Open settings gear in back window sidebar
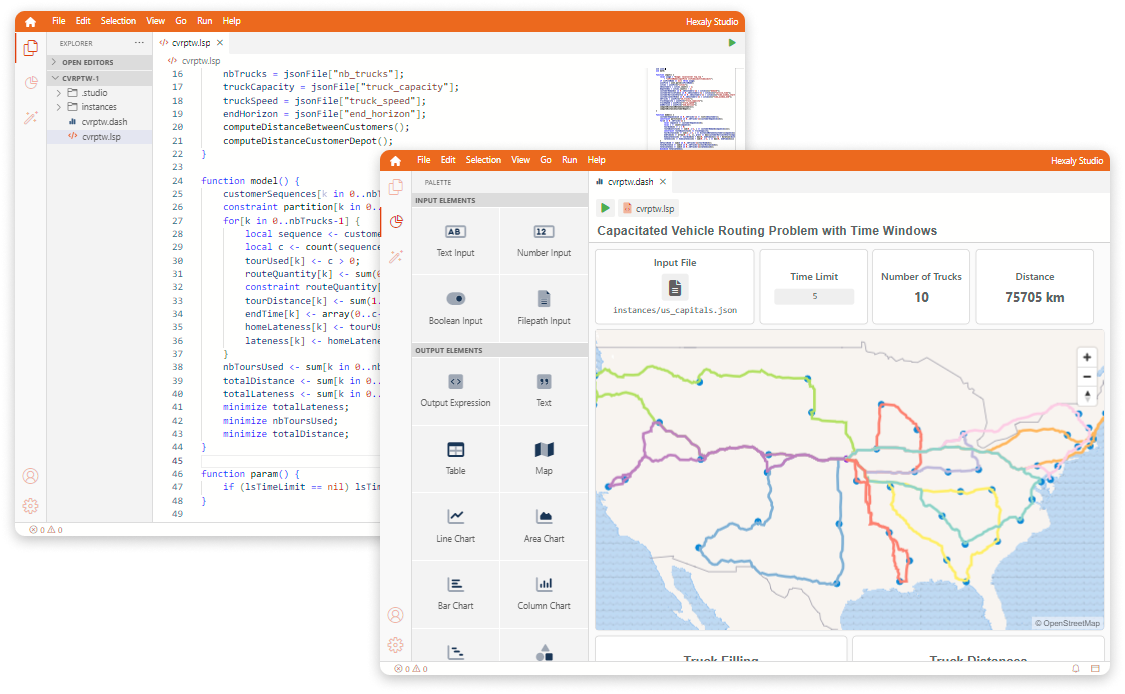The height and width of the screenshot is (694, 1125). [x=30, y=506]
